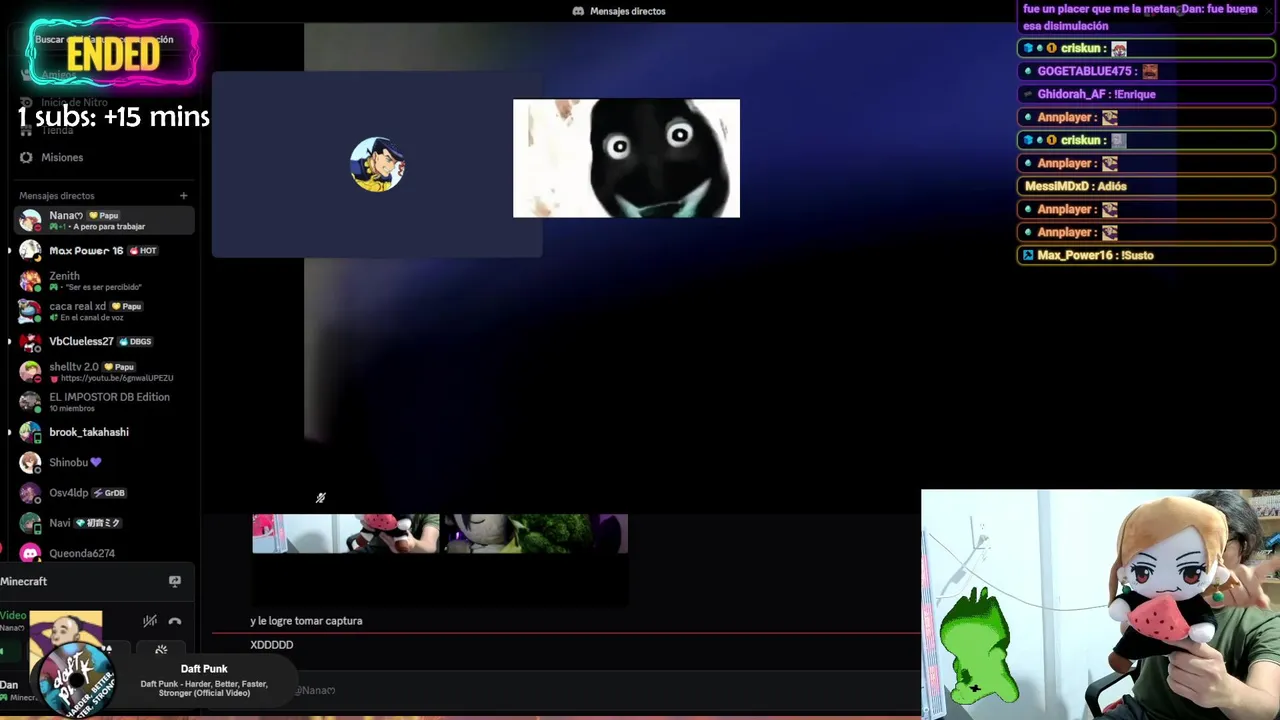The image size is (1280, 720).
Task: Click the muted microphone icon below the call
Action: coord(321,498)
